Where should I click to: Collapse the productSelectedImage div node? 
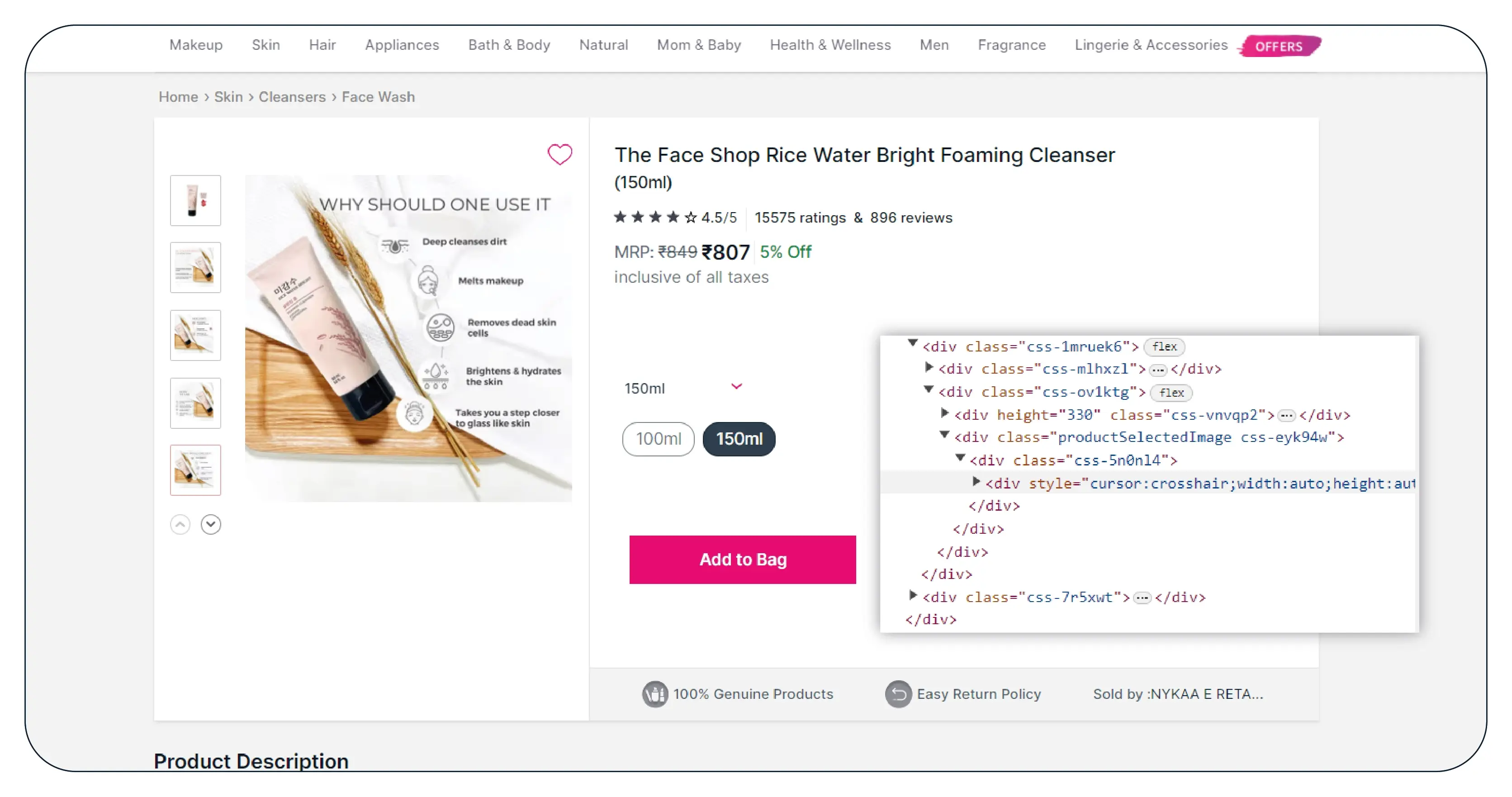[944, 435]
